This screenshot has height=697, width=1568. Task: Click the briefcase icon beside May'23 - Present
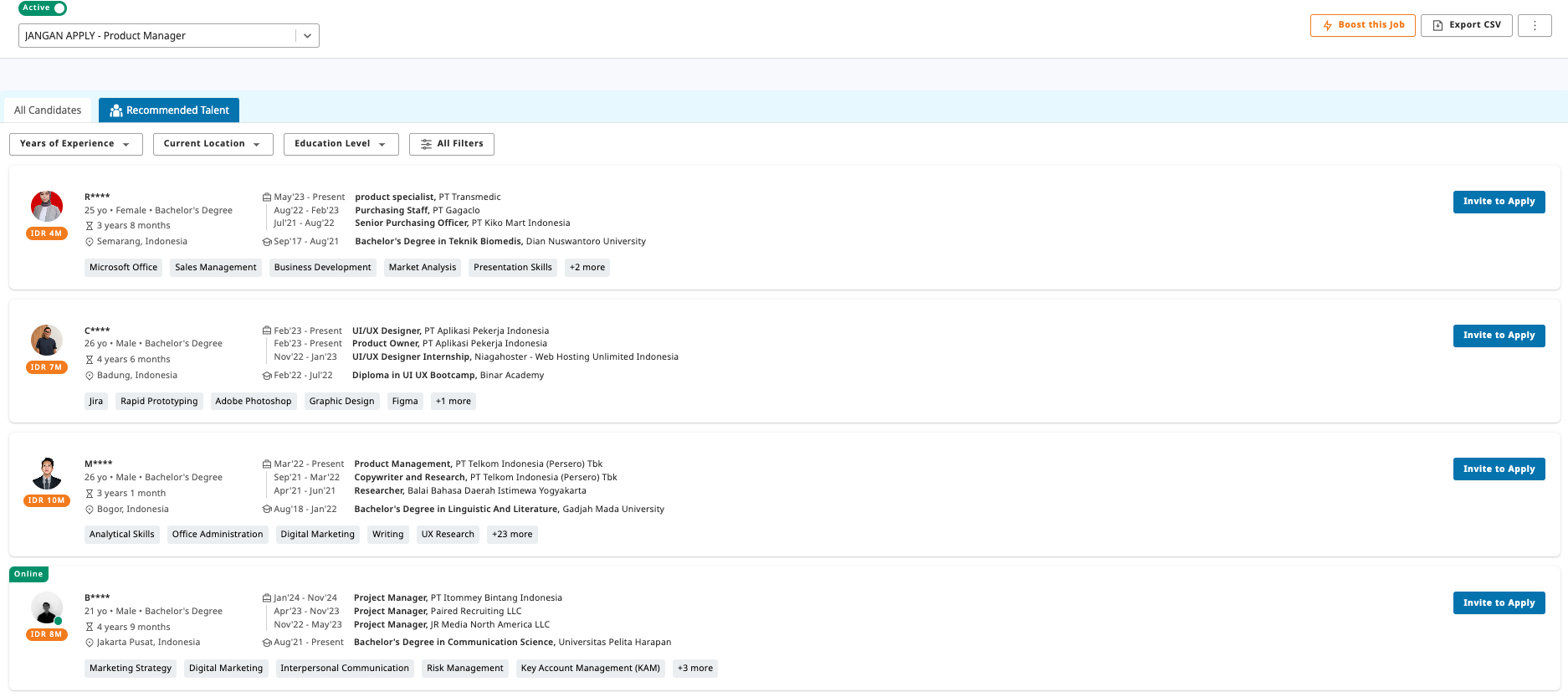(267, 197)
